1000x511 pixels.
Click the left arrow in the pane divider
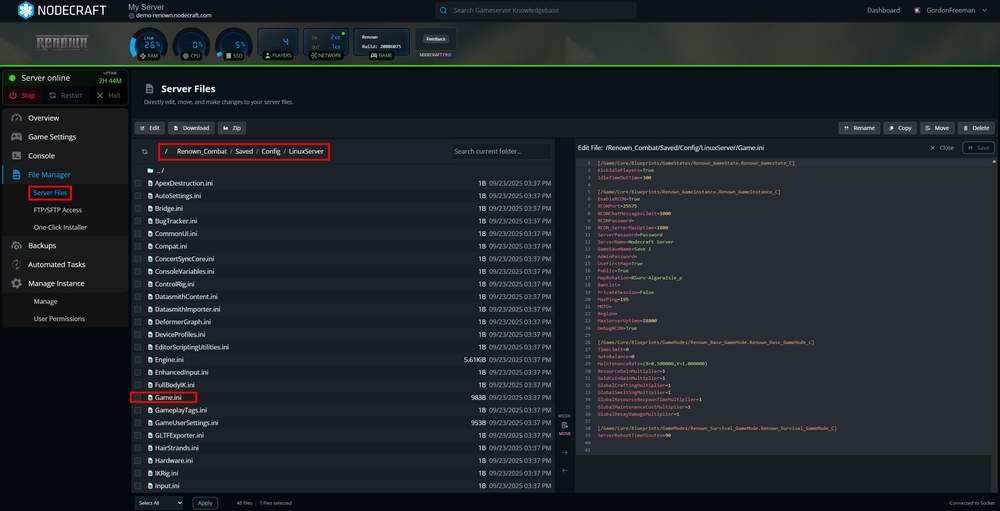(x=564, y=470)
